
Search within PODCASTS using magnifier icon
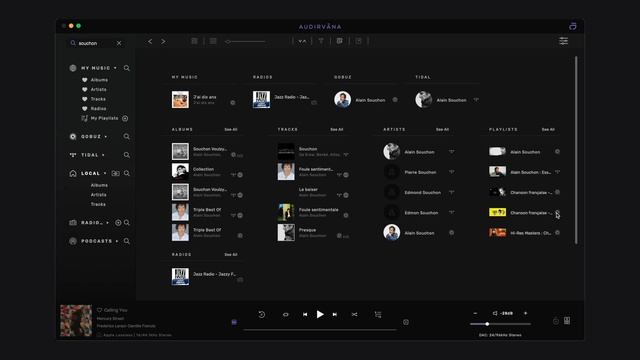pos(127,241)
